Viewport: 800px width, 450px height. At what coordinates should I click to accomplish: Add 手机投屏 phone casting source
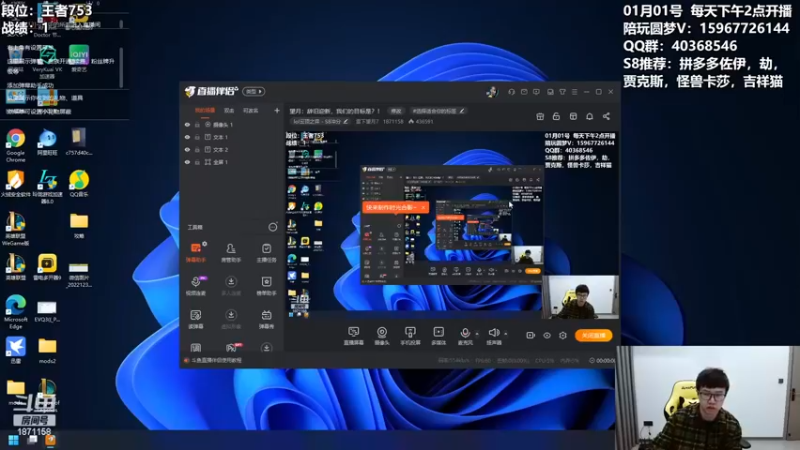click(x=410, y=336)
